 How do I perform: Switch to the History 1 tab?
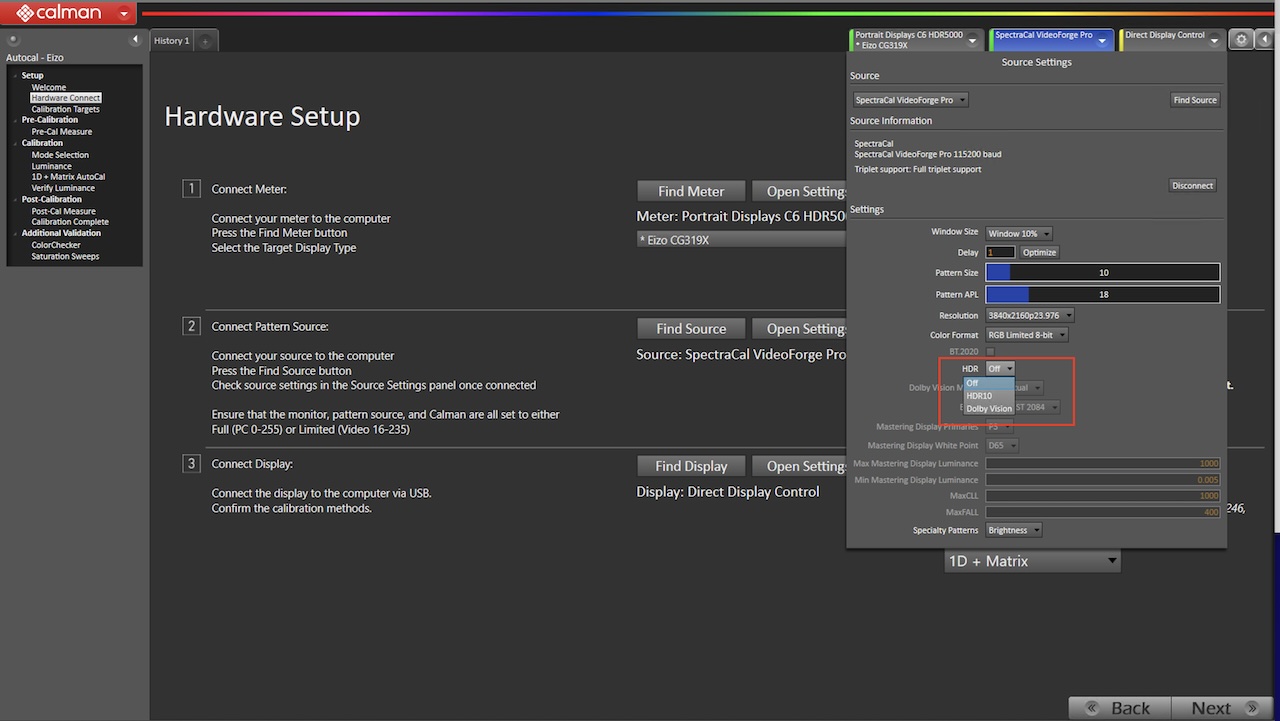[x=170, y=41]
